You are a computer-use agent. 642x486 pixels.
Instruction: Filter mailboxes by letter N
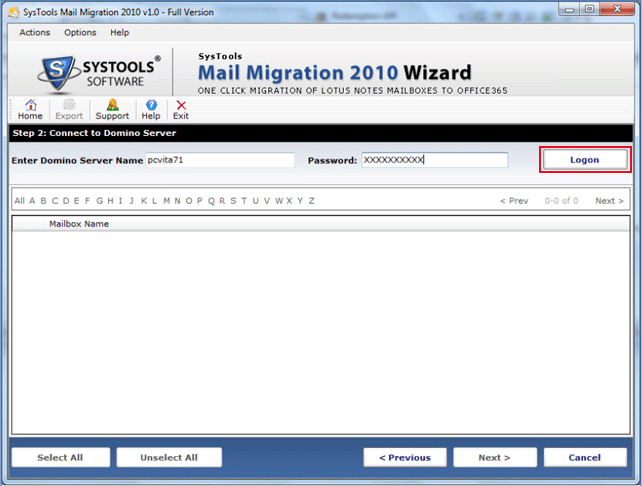coord(177,201)
